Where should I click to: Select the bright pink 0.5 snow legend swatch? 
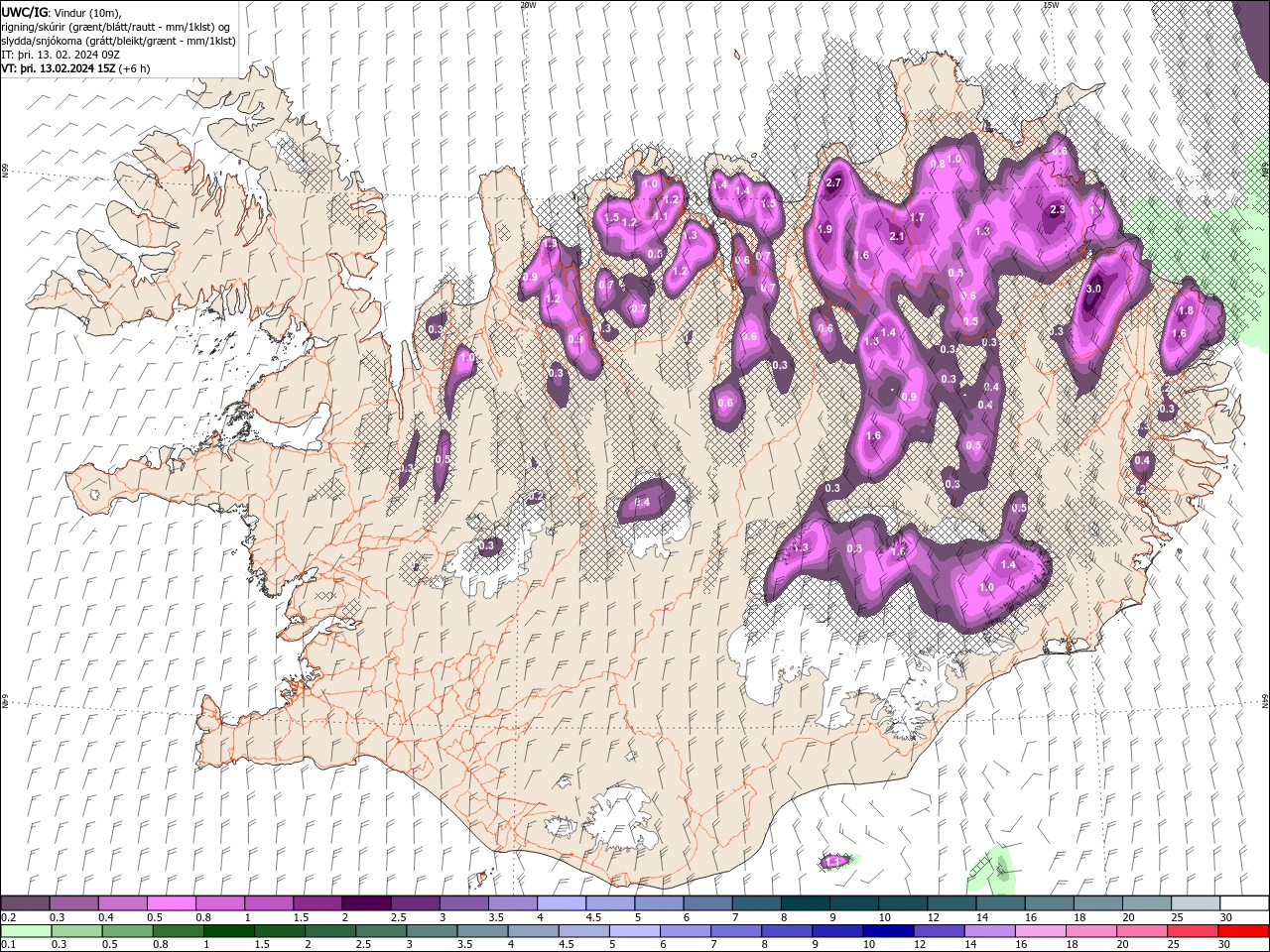[x=172, y=903]
